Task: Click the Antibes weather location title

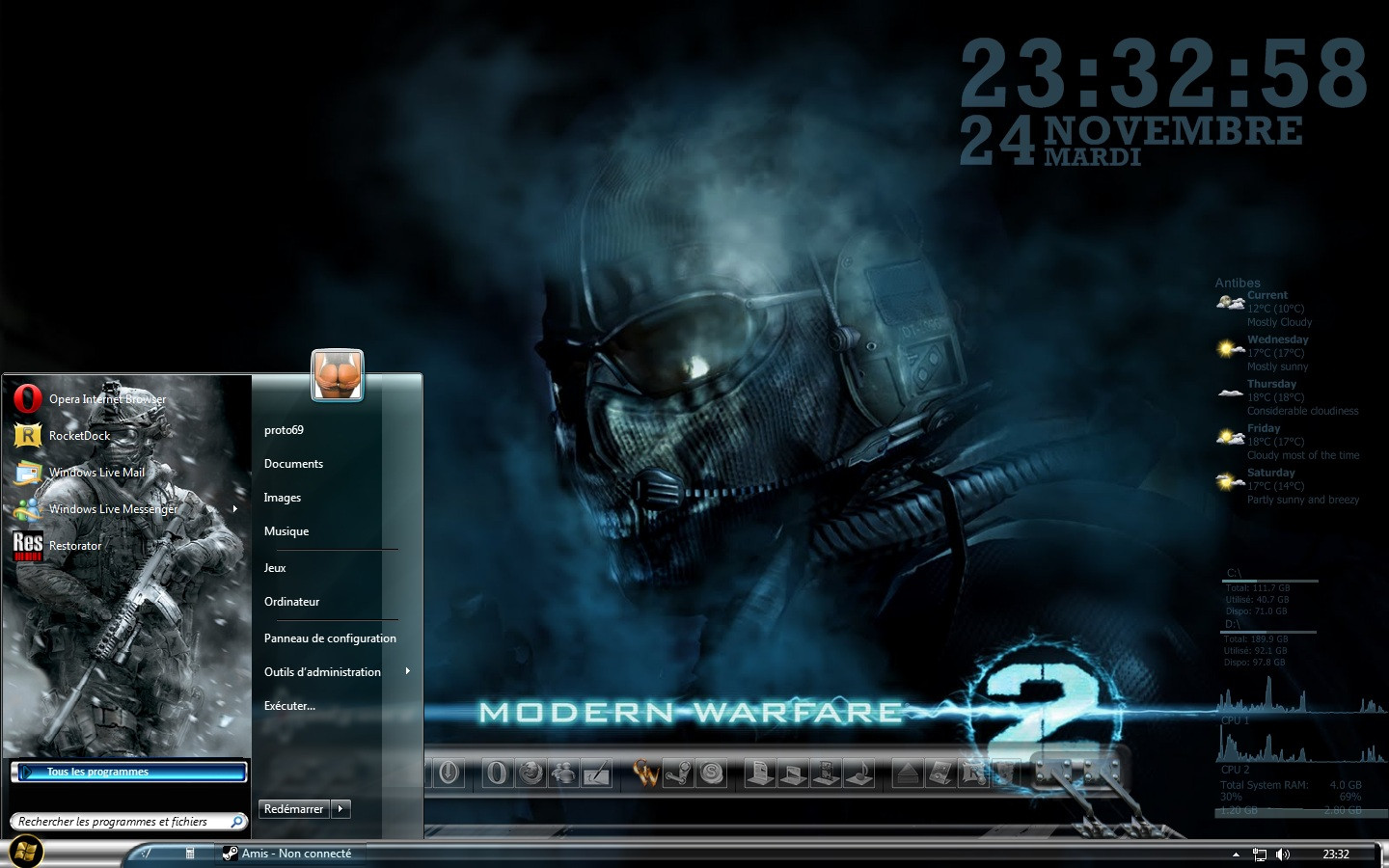Action: (x=1238, y=283)
